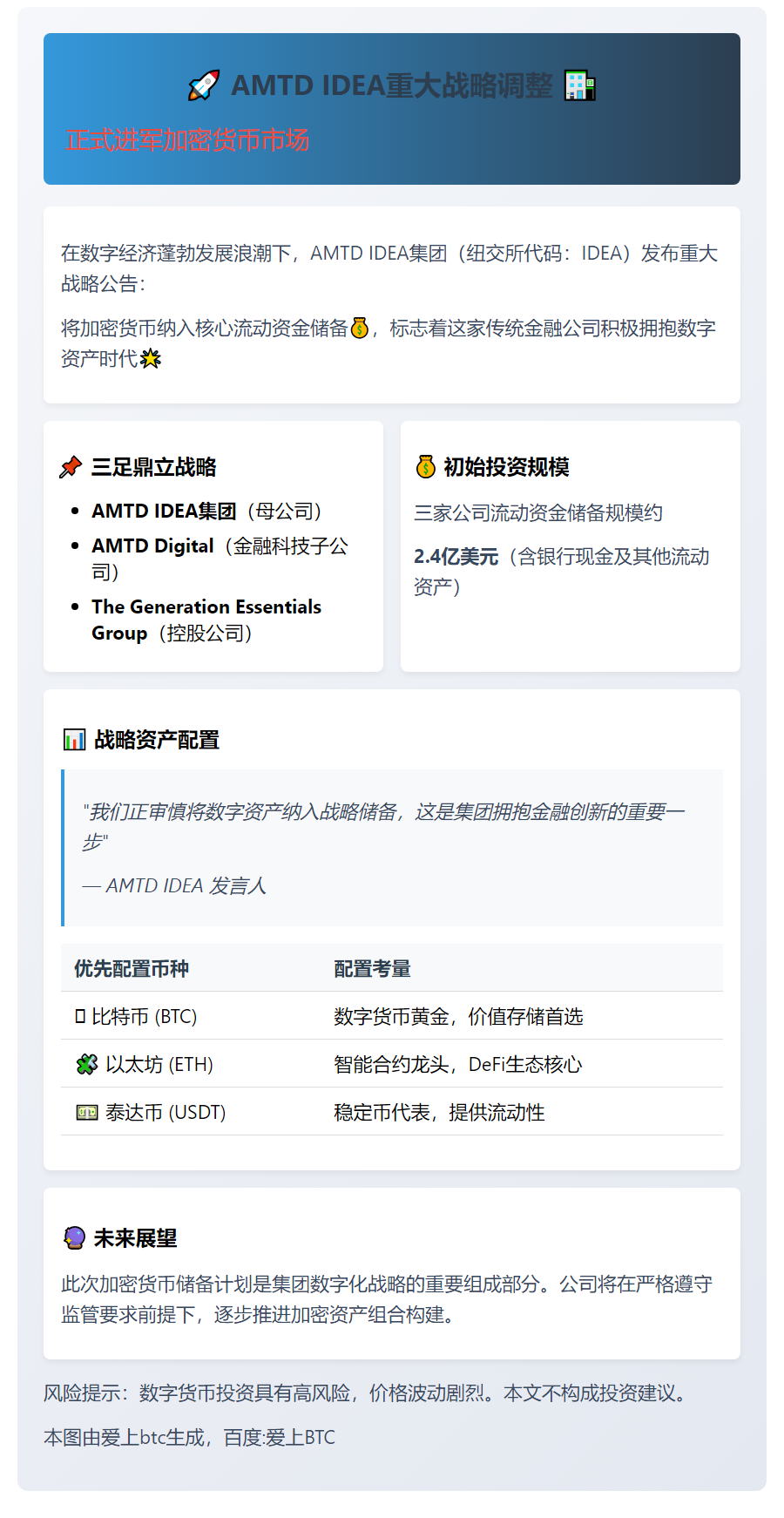Click the italic quote about 战略储备
Screen dimensions: 784x1518
point(383,827)
